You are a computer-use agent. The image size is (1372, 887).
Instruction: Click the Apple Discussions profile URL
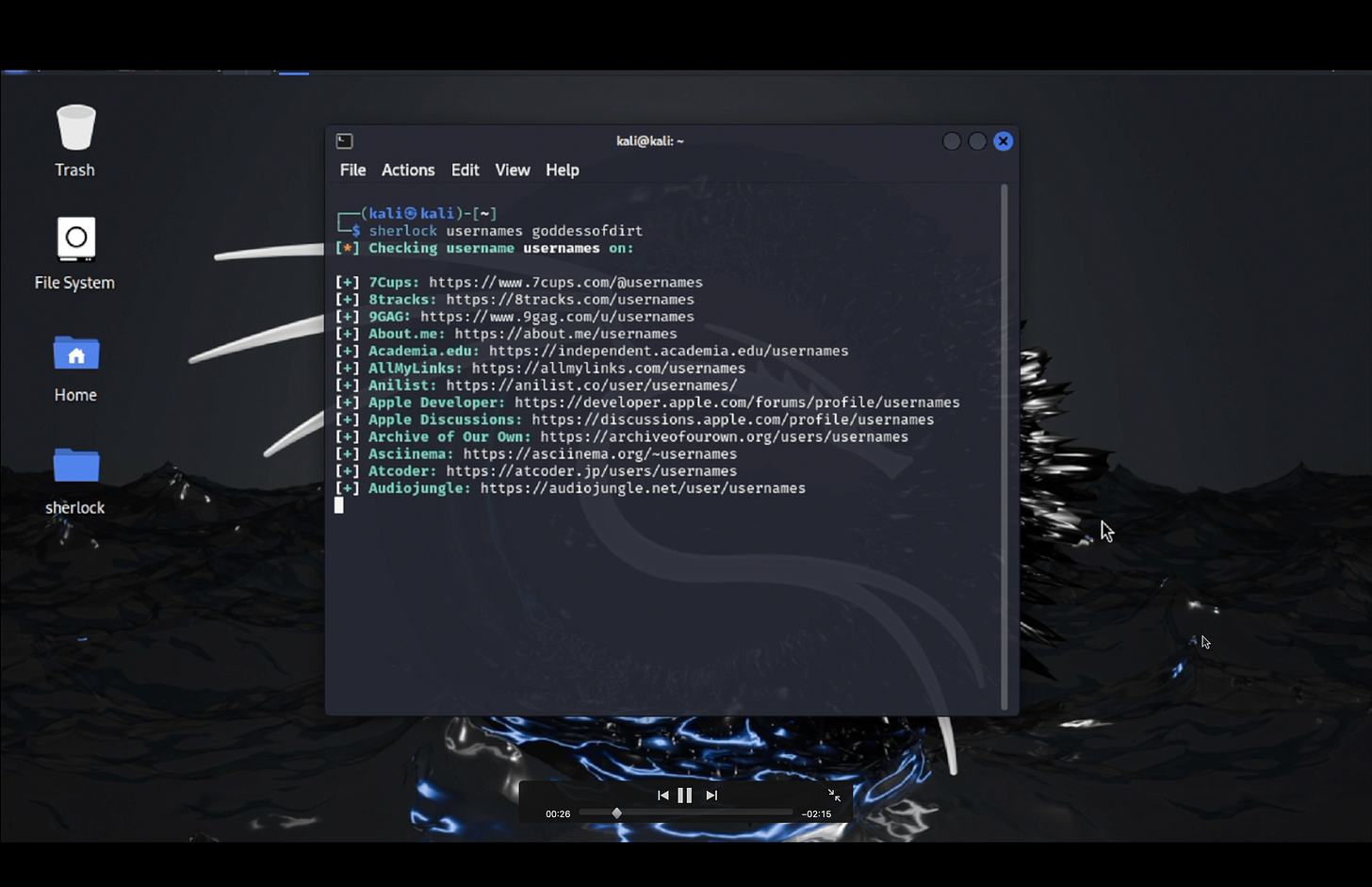coord(733,419)
